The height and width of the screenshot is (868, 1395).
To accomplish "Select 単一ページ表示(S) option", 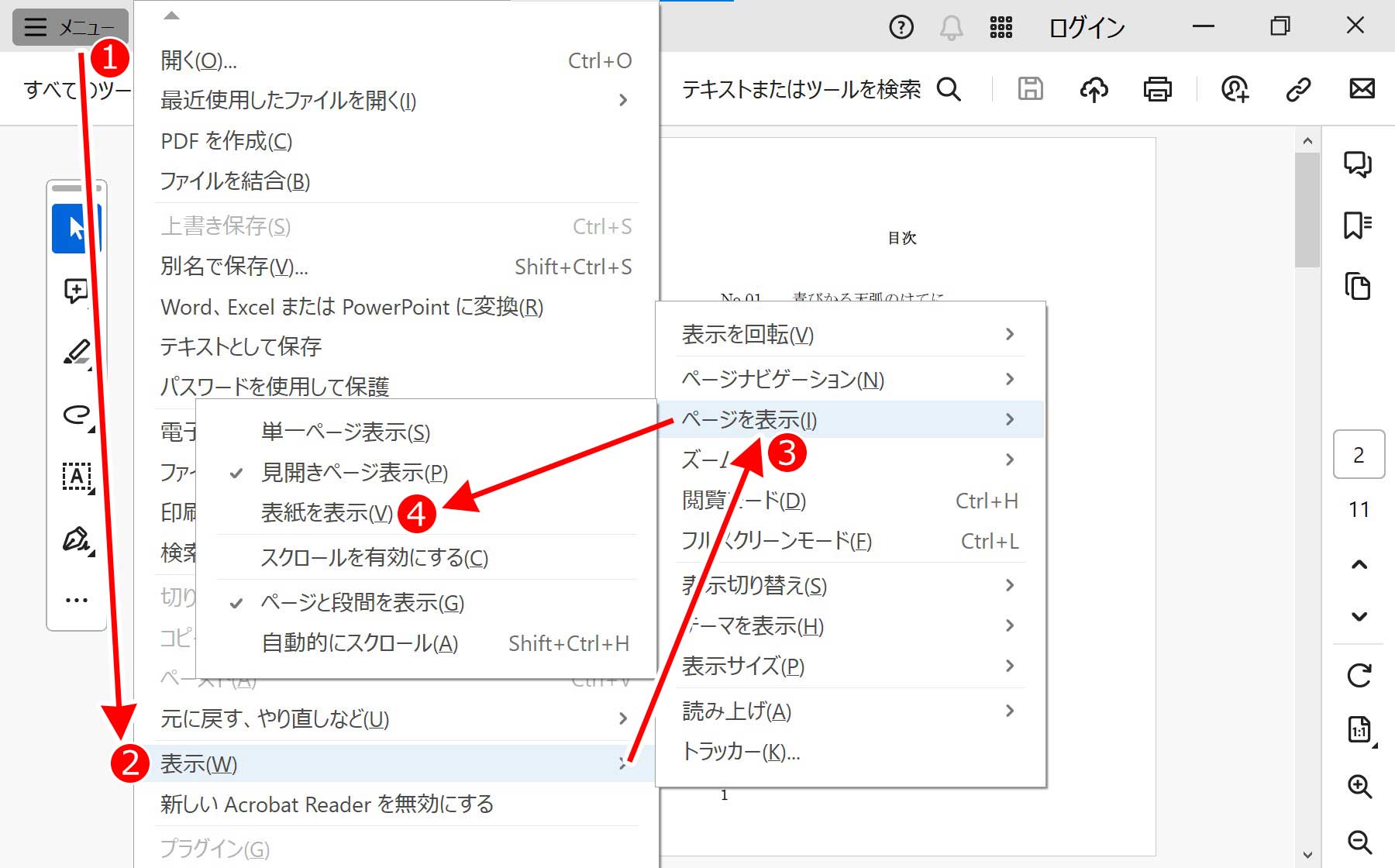I will [426, 432].
